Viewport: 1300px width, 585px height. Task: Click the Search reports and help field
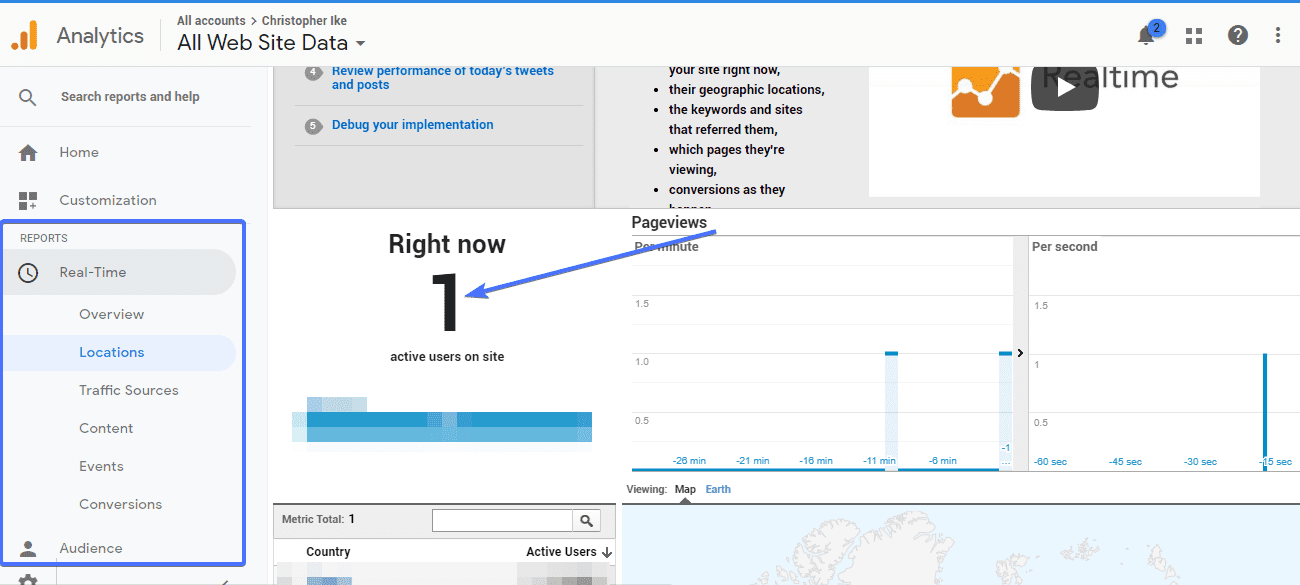(130, 97)
